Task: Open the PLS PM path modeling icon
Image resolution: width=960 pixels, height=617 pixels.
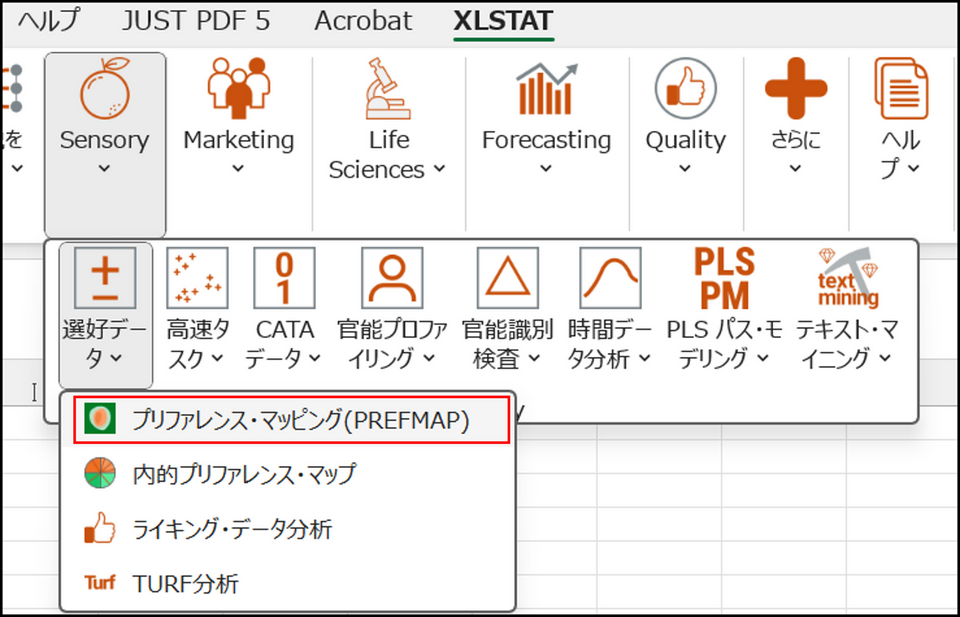Action: coord(724,279)
